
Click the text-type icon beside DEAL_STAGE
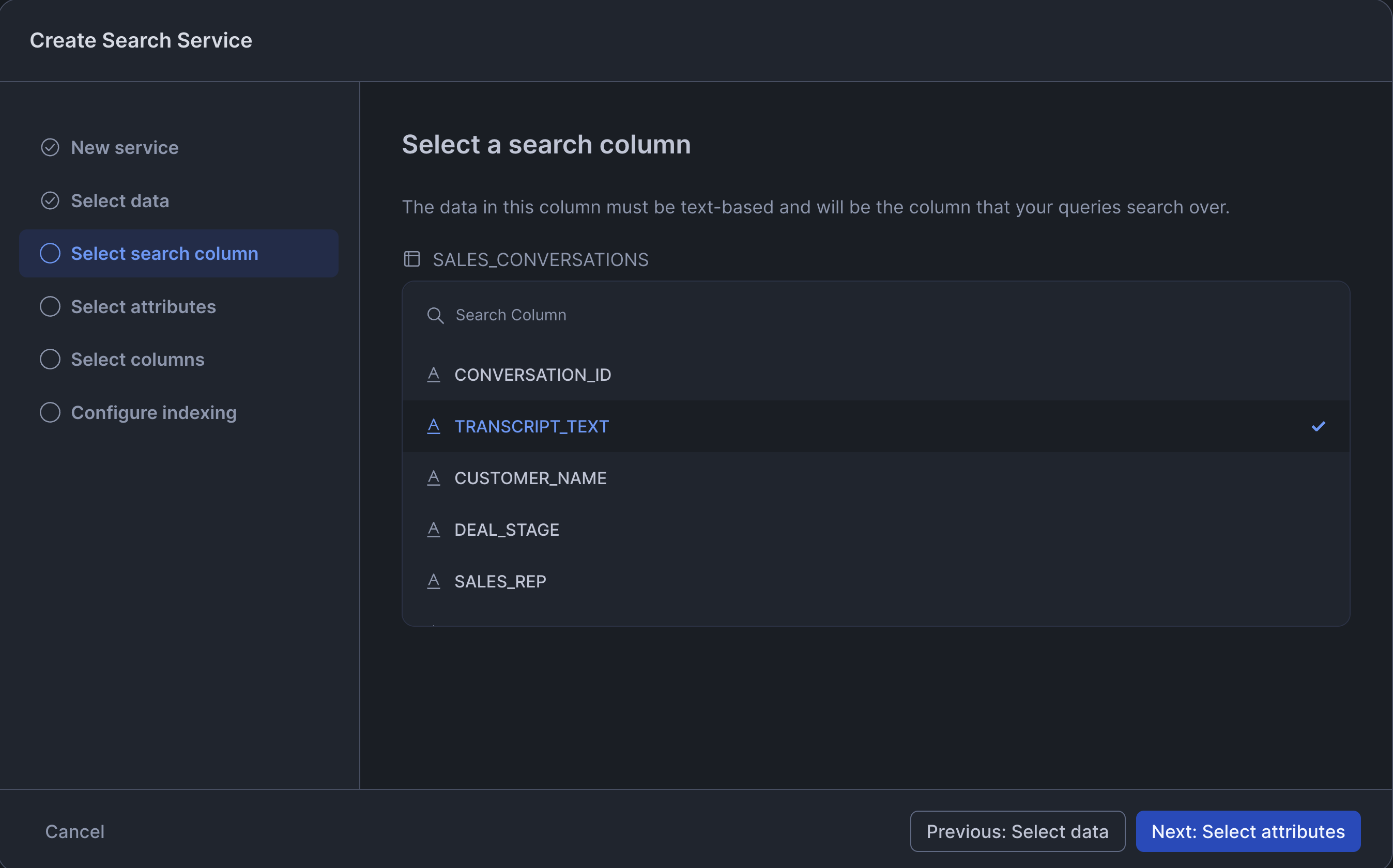pos(434,530)
